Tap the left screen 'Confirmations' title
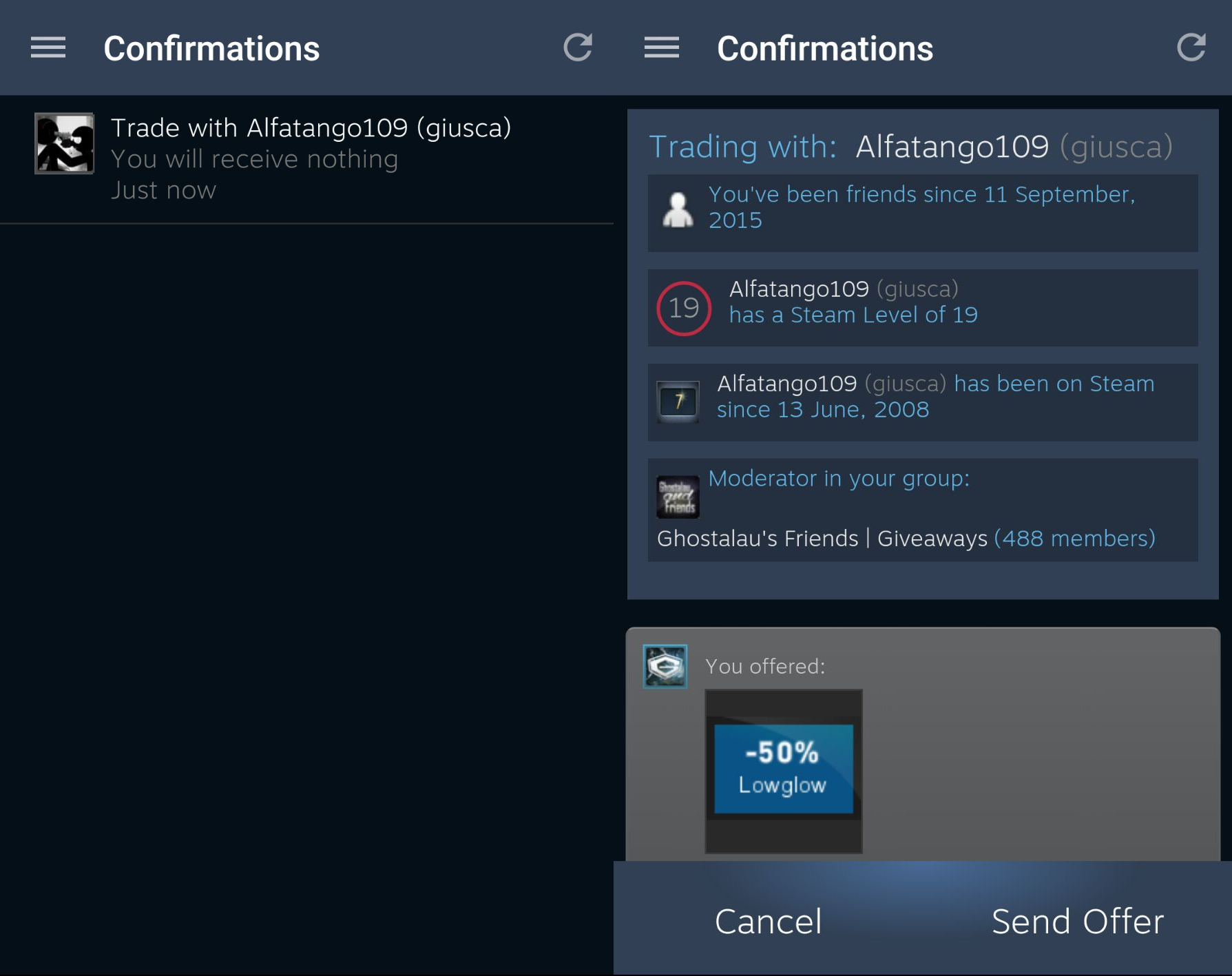1232x976 pixels. [211, 48]
